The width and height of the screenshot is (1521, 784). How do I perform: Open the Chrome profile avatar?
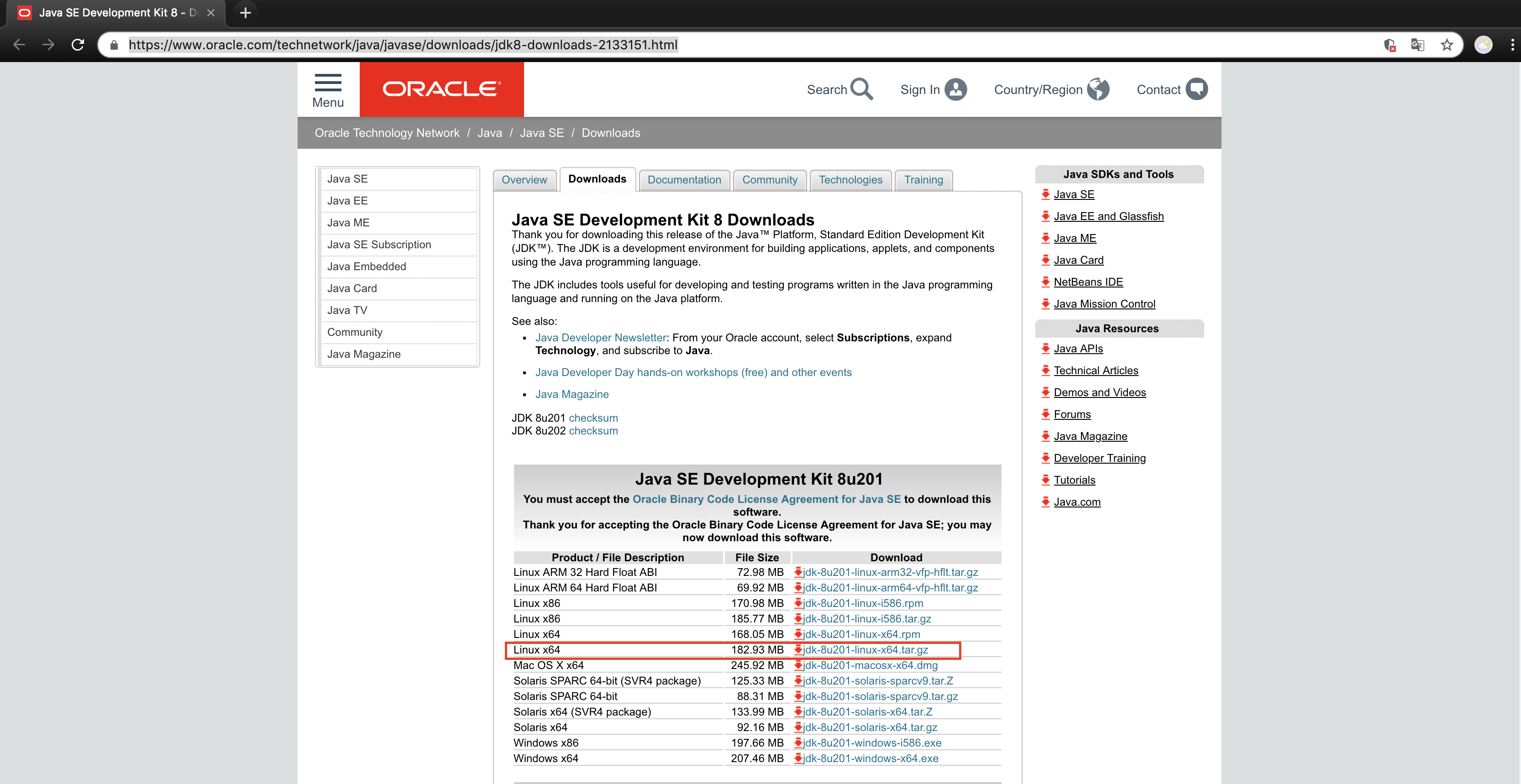pos(1483,45)
